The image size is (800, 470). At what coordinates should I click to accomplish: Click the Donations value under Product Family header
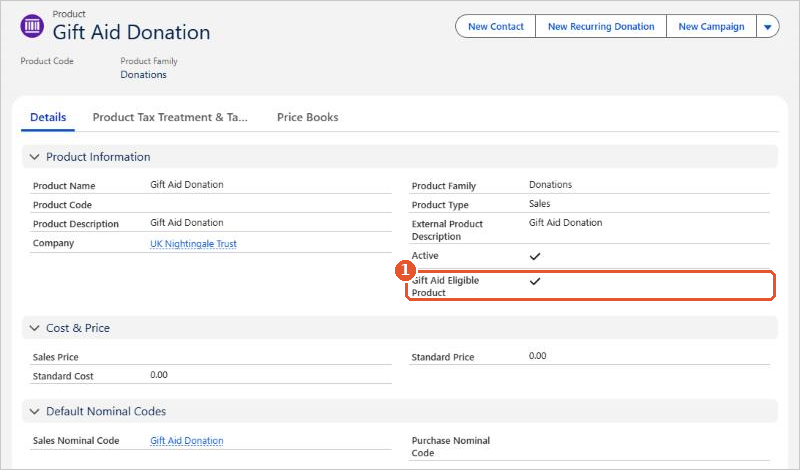(143, 75)
